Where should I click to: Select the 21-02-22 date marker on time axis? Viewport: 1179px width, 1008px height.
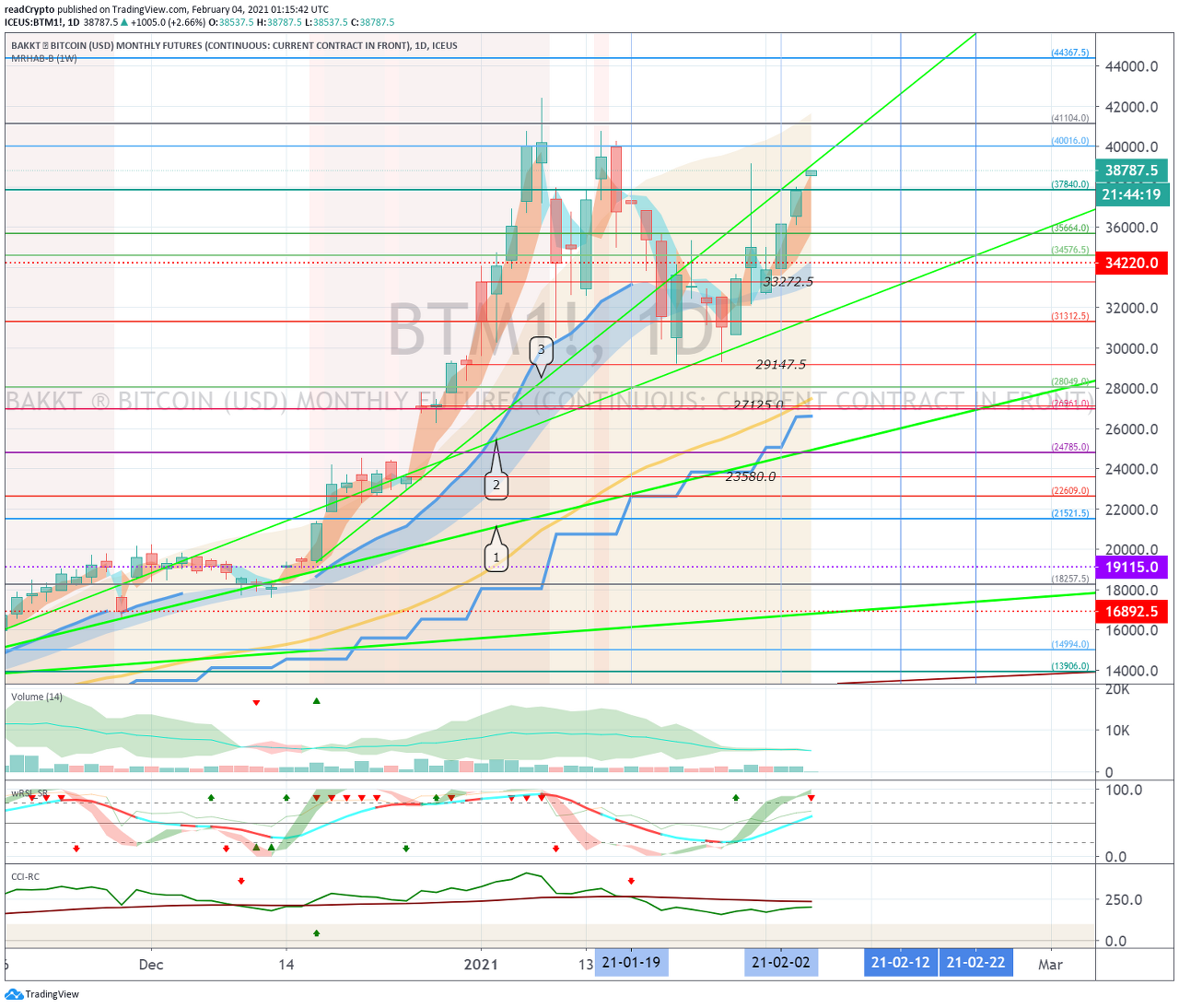975,963
